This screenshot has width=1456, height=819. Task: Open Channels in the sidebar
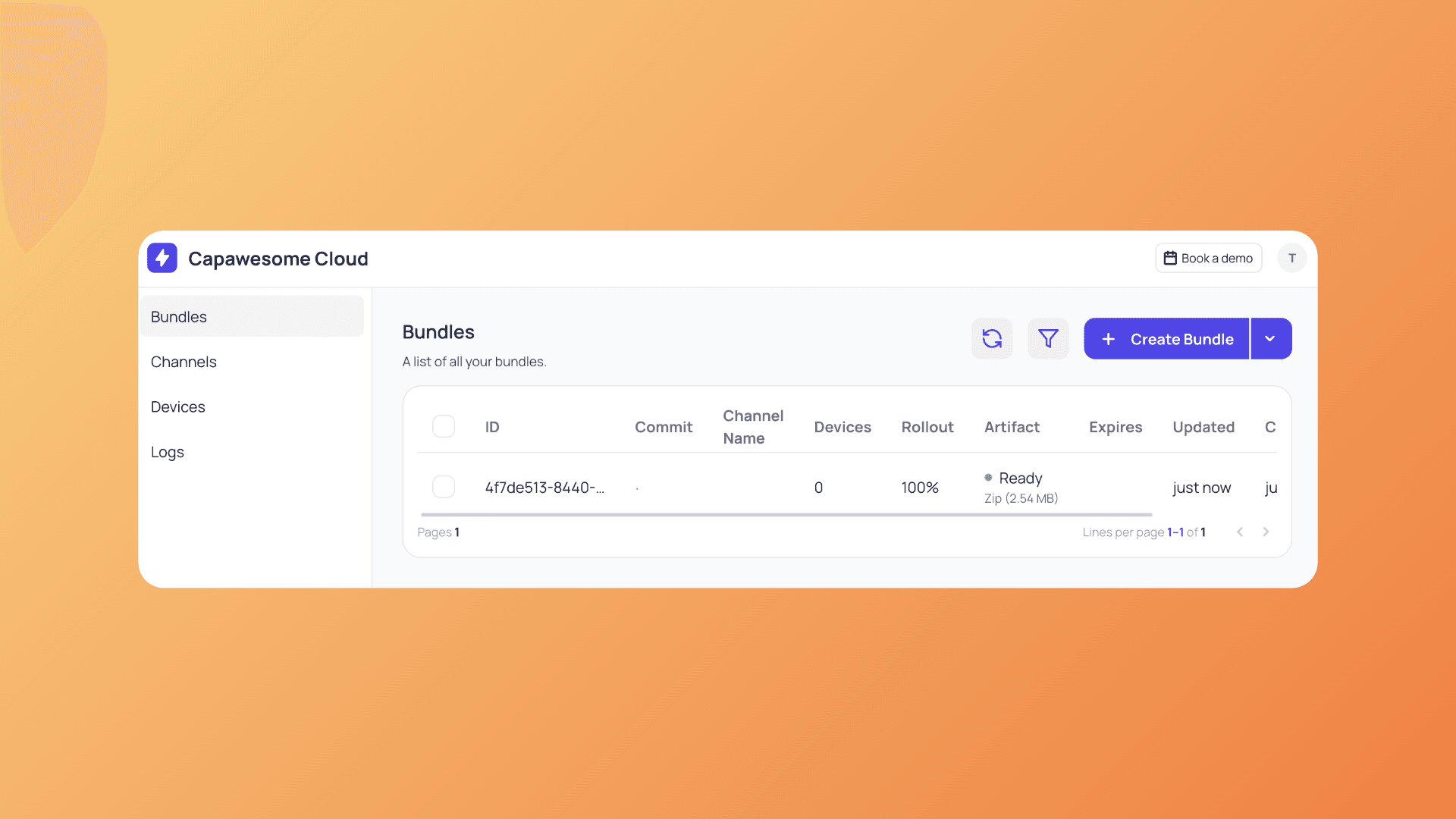tap(184, 362)
